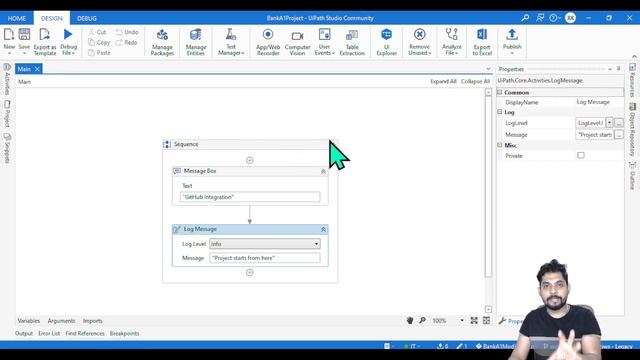Open Output panel
Screen dimensions: 640x360
tap(24, 333)
